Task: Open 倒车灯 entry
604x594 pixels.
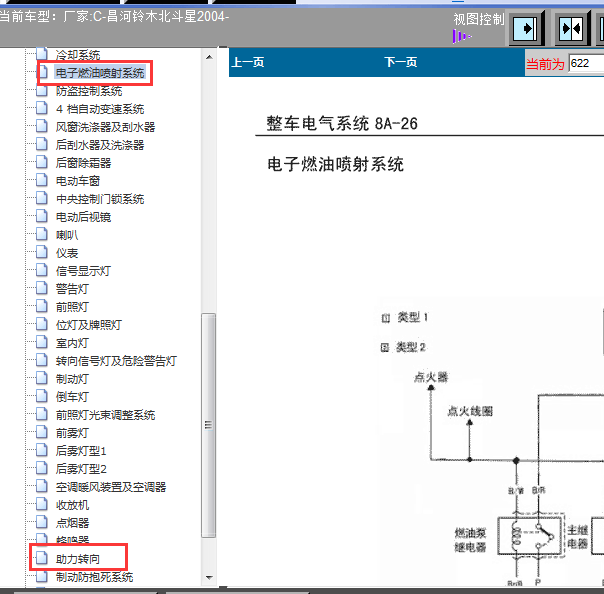Action: click(x=72, y=397)
